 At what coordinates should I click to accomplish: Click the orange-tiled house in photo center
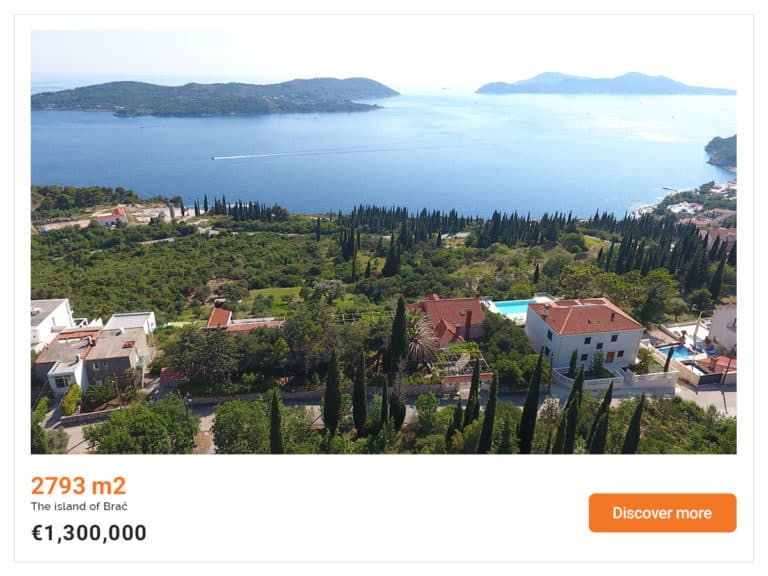(x=450, y=318)
